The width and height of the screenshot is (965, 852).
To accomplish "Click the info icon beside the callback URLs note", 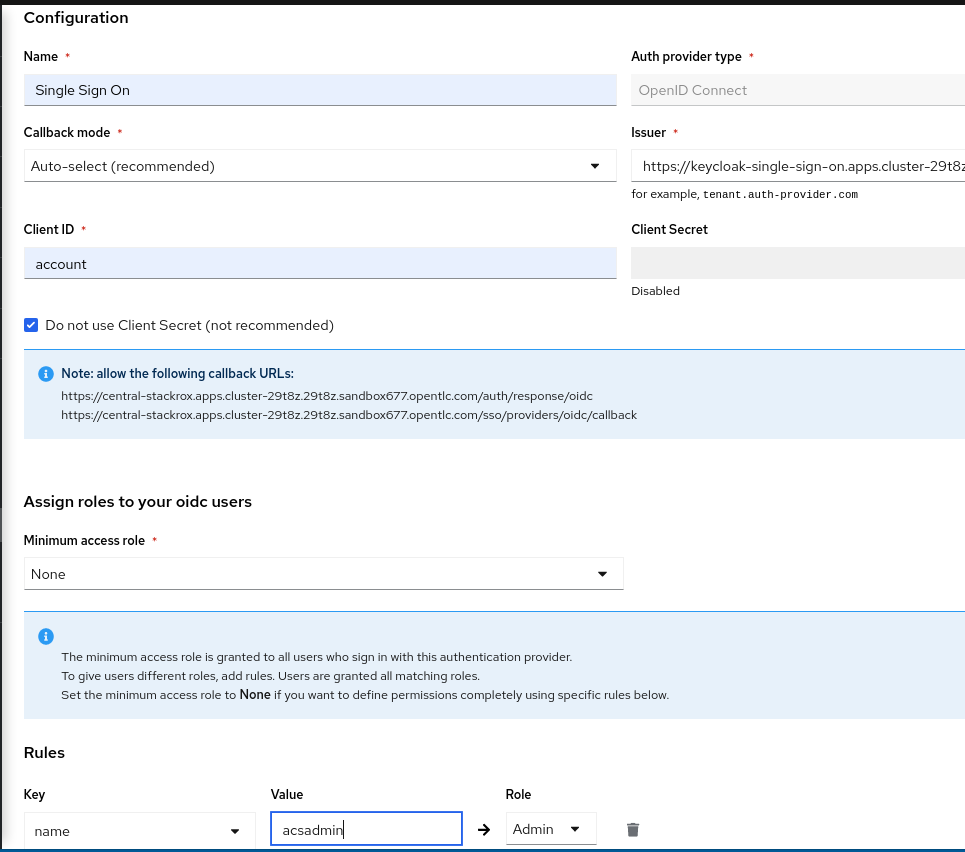I will click(45, 373).
